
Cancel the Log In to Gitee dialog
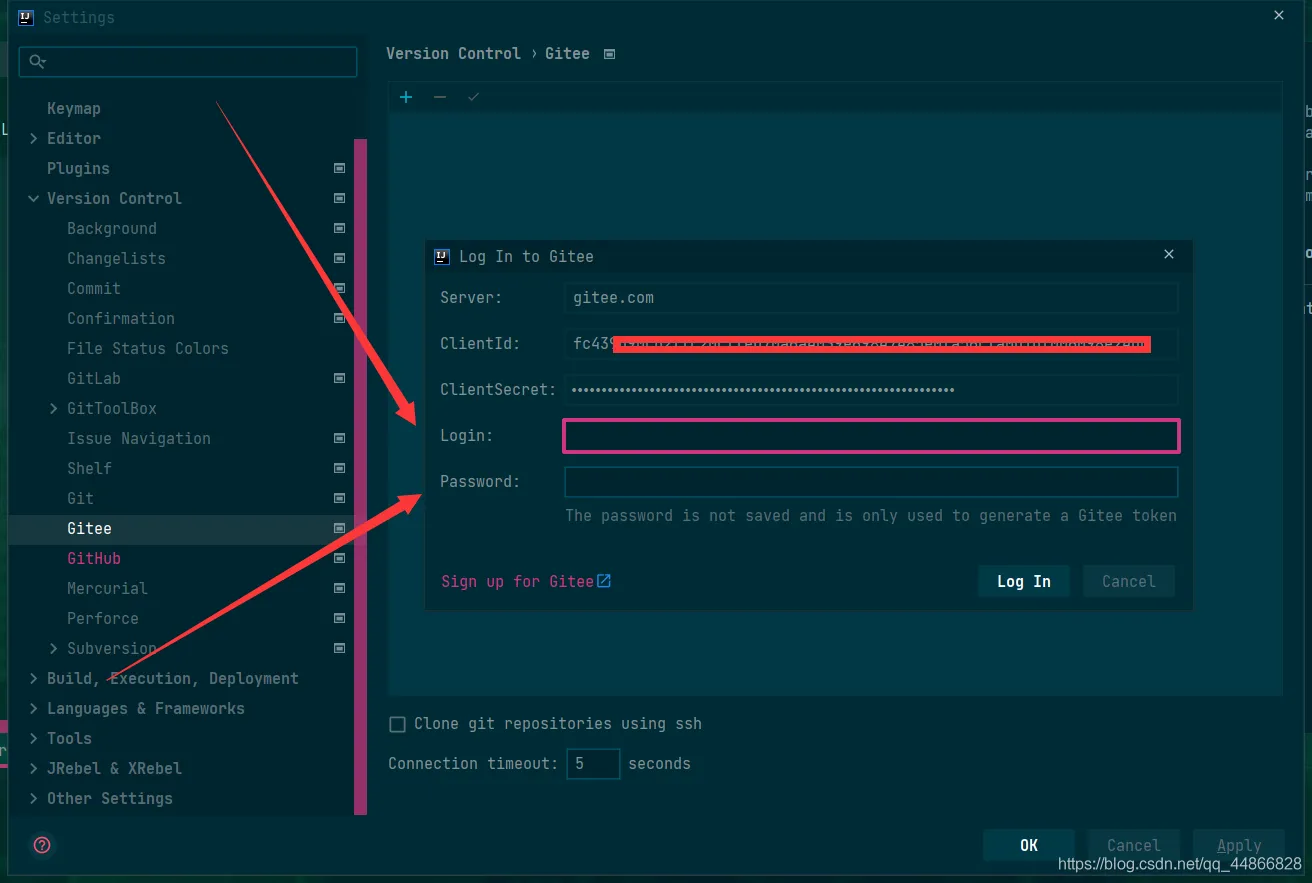point(1129,581)
